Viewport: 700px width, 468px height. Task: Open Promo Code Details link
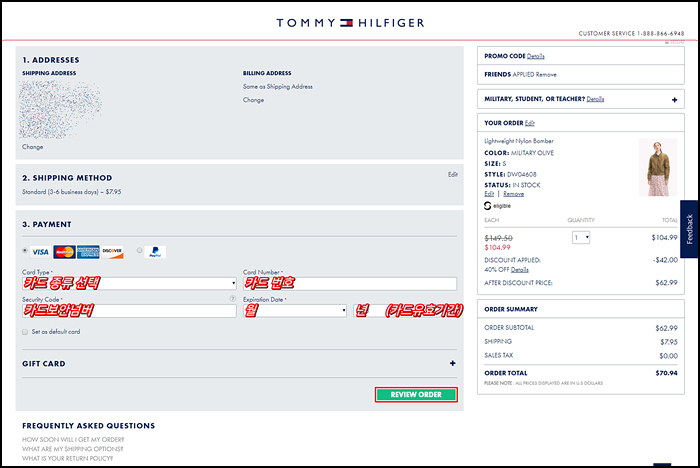click(535, 56)
